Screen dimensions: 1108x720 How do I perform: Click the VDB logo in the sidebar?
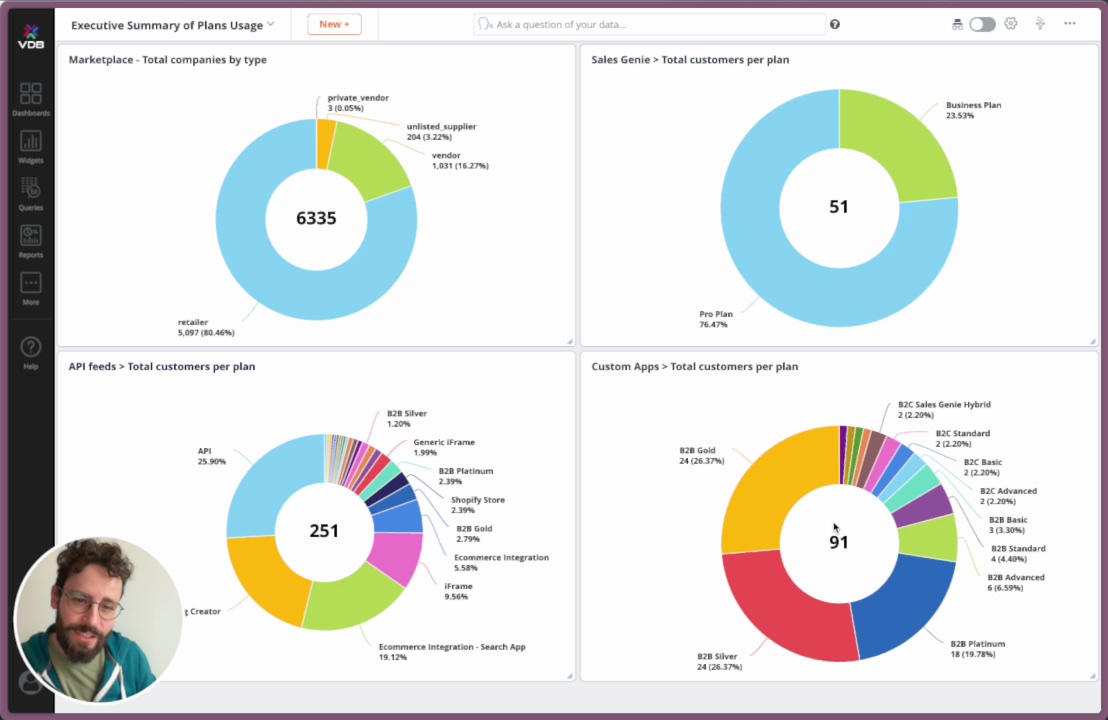[30, 36]
